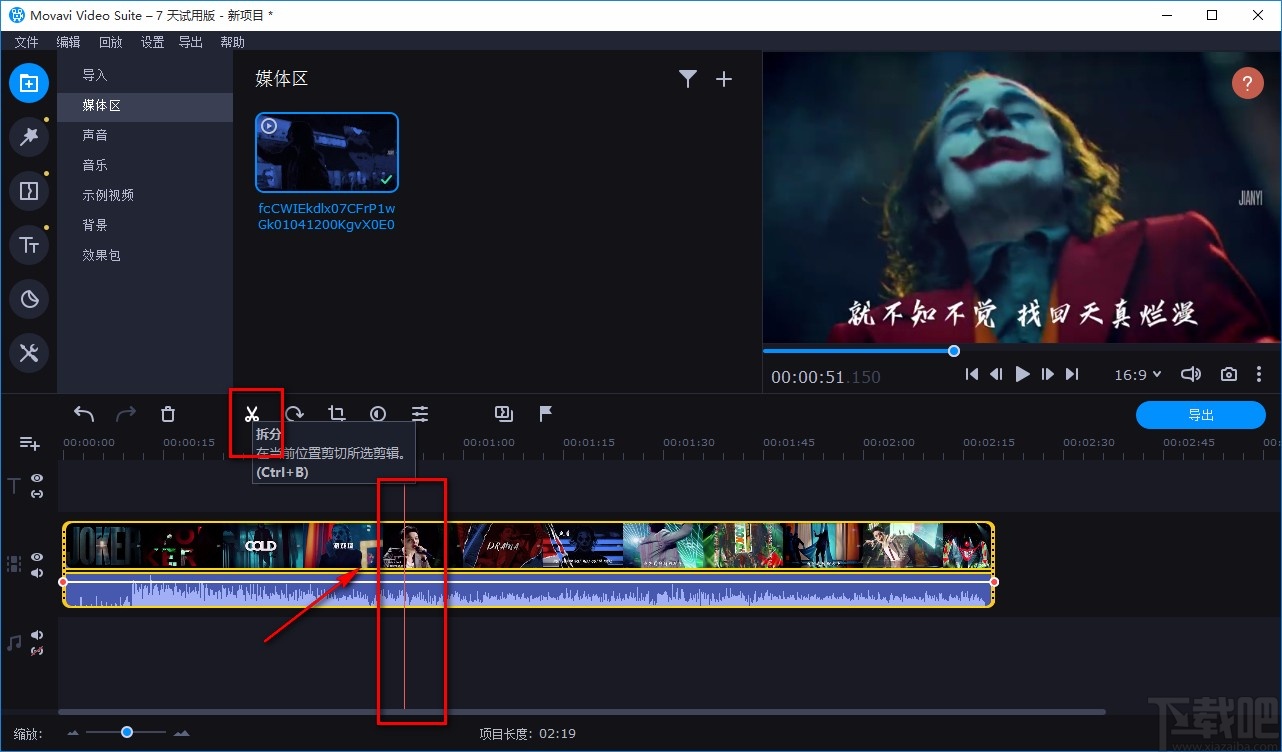Click the Undo arrow in timeline toolbar
Image resolution: width=1282 pixels, height=752 pixels.
pyautogui.click(x=84, y=413)
